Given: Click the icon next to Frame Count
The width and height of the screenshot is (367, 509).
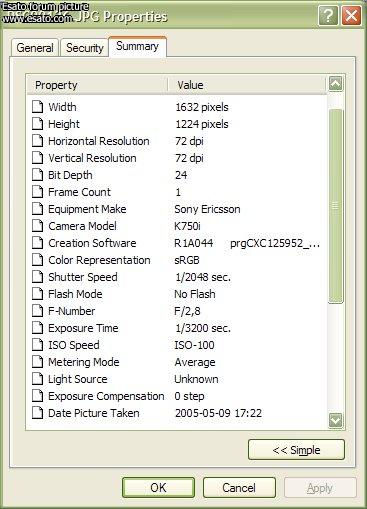Looking at the screenshot, I should (37, 192).
